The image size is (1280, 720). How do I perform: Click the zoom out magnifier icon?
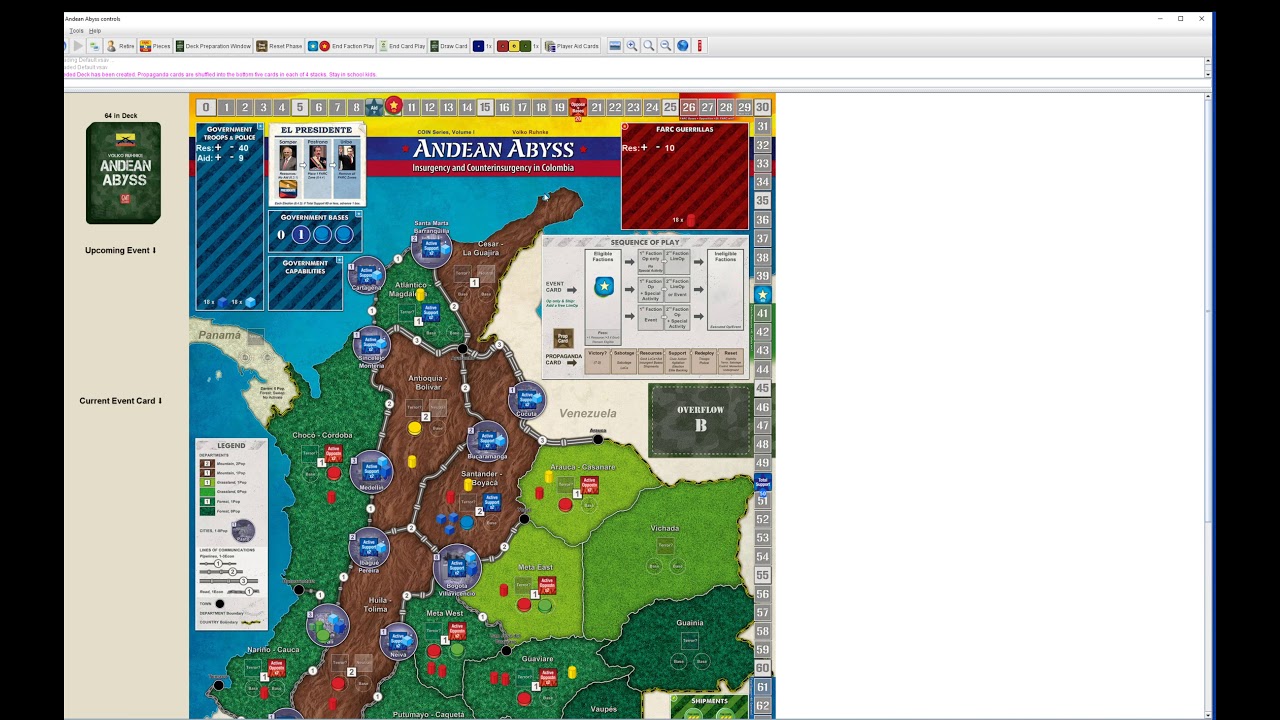[665, 46]
